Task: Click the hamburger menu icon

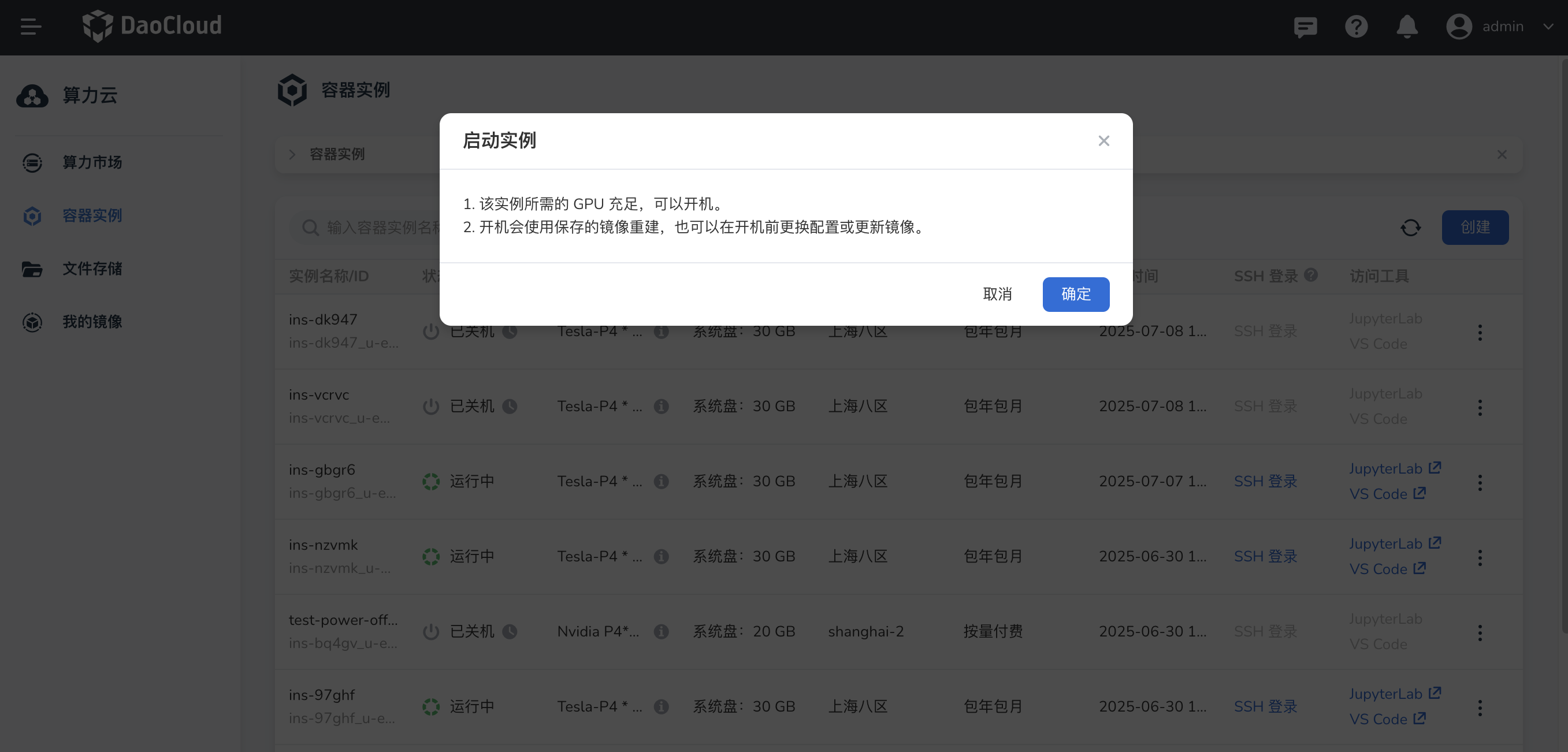Action: 31,26
